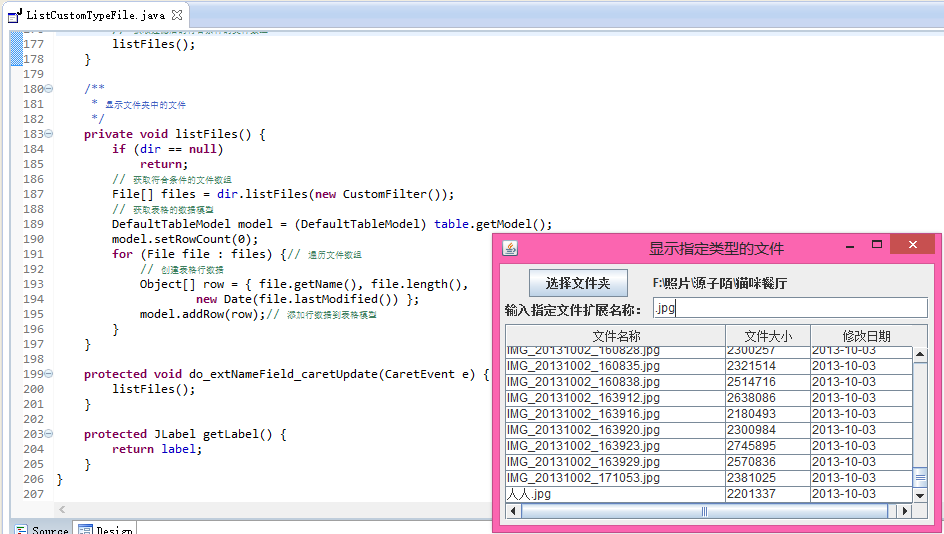Click the 选择文件夹 button
Screen dimensions: 944x534
(578, 283)
